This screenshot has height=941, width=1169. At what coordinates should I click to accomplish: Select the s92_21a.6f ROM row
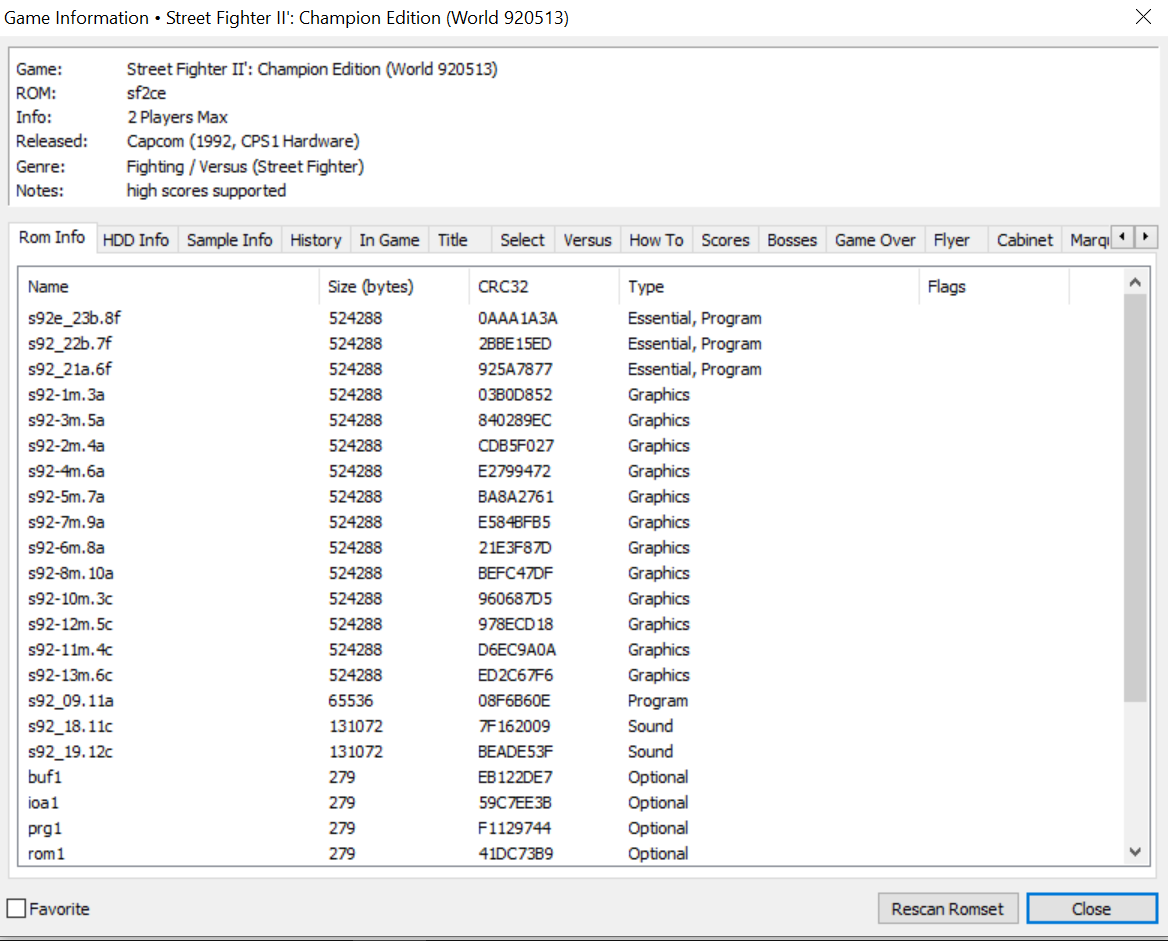pos(570,369)
